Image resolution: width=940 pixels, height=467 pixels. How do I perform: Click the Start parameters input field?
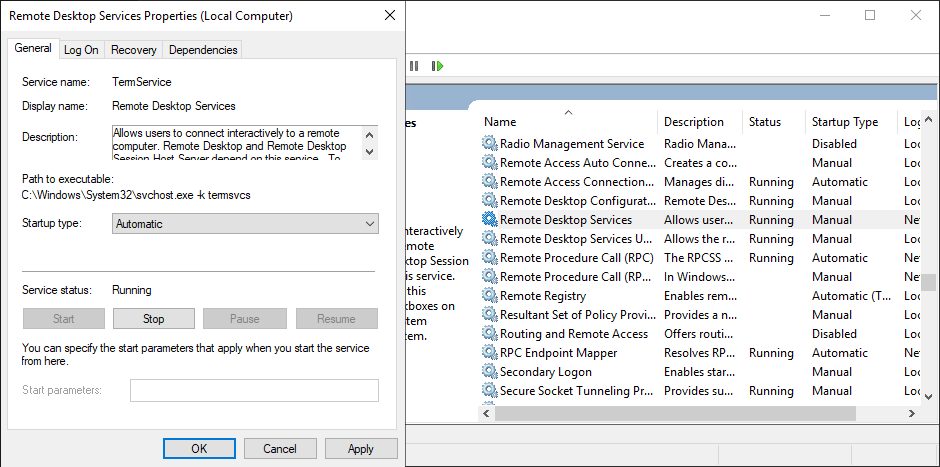click(254, 390)
